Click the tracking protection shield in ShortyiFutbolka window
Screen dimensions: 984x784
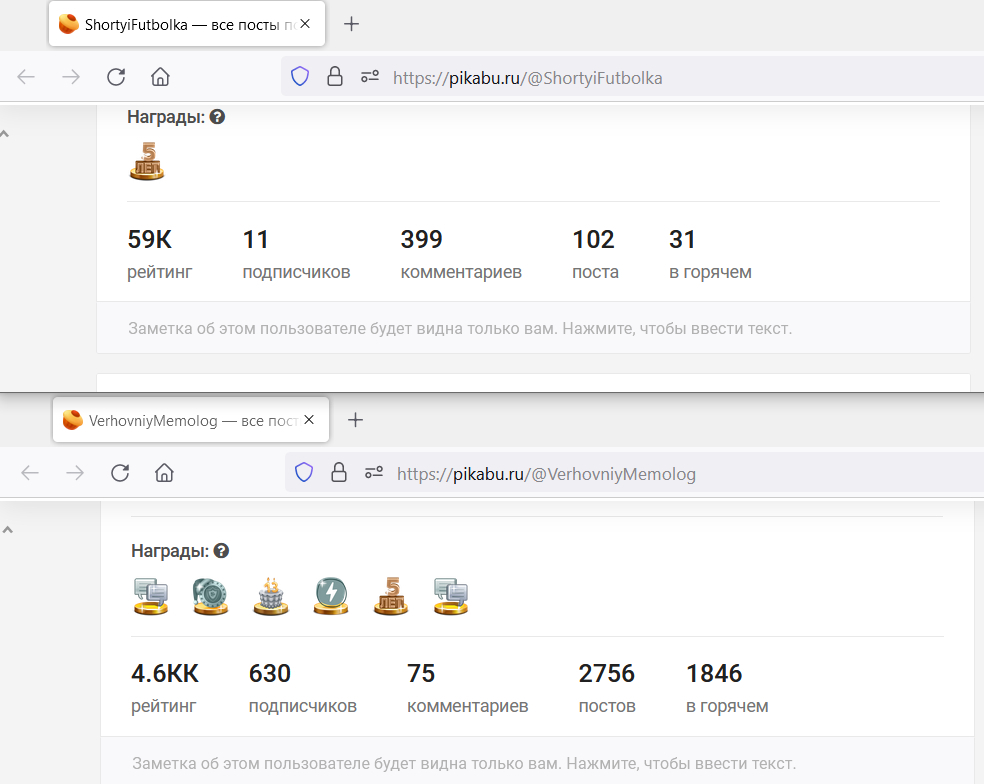pyautogui.click(x=300, y=77)
